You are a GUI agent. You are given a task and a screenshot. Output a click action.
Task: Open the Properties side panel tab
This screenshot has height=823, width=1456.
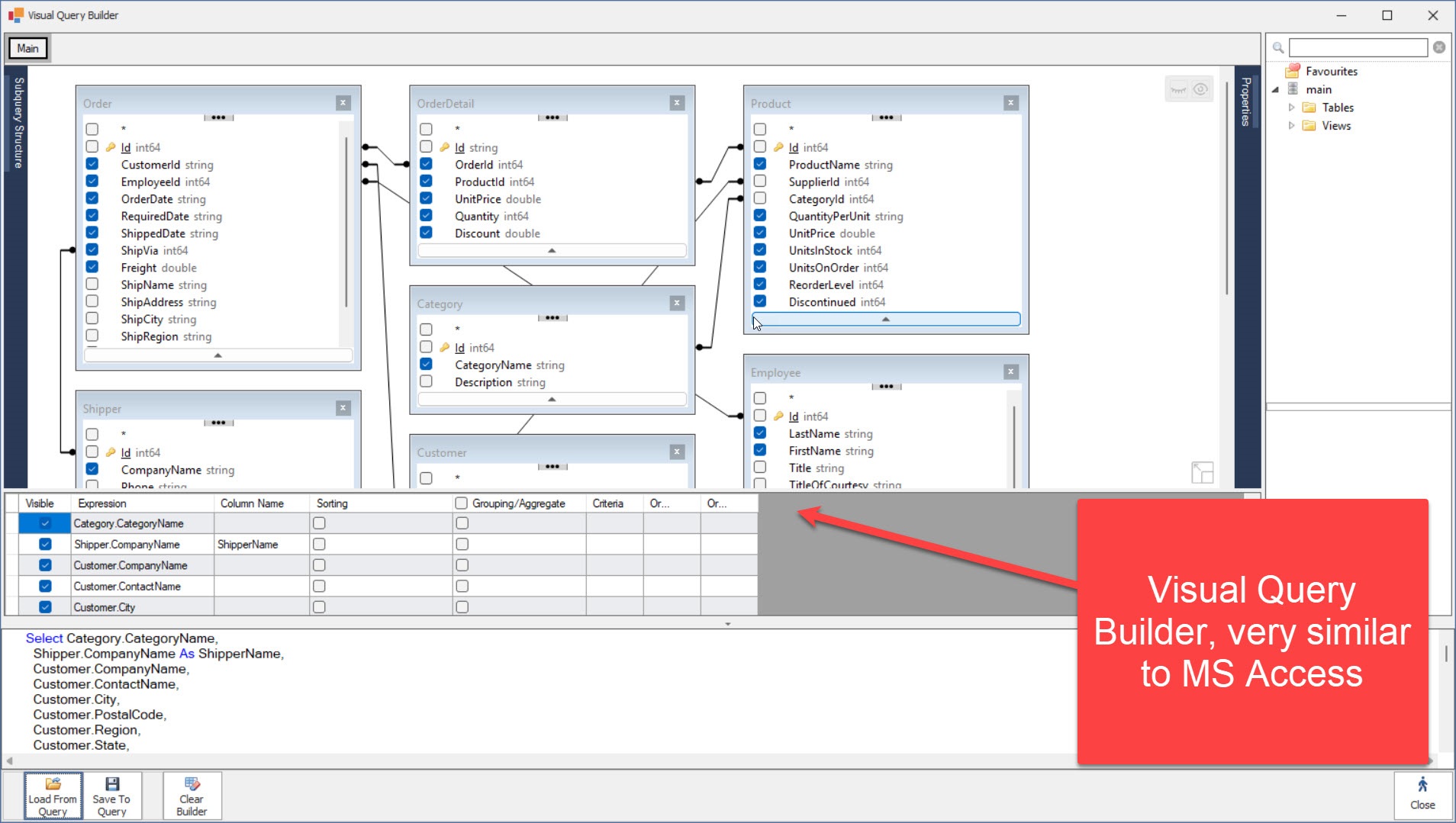(x=1246, y=102)
